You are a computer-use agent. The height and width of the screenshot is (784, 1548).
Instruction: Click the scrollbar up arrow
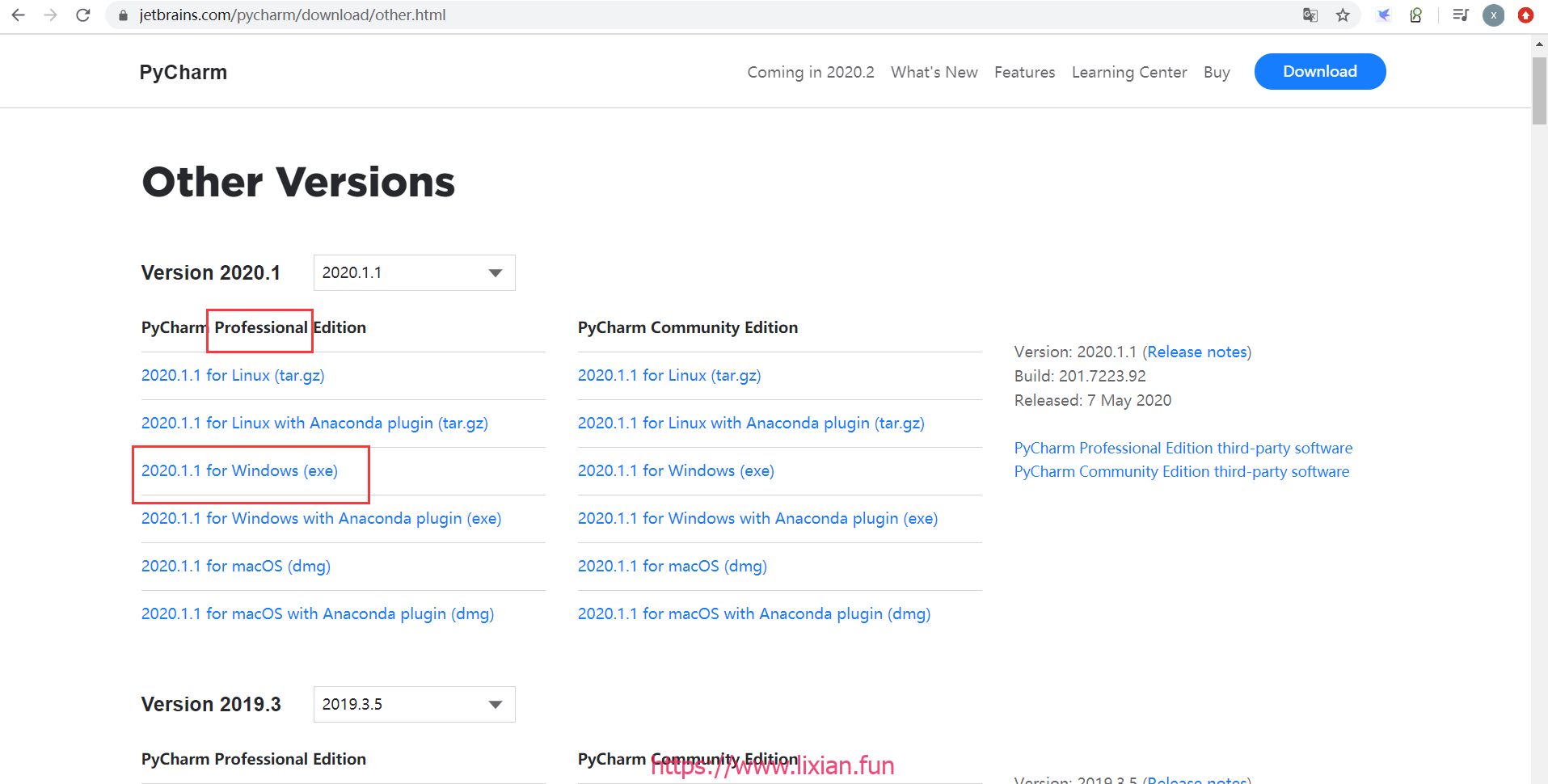coord(1539,45)
